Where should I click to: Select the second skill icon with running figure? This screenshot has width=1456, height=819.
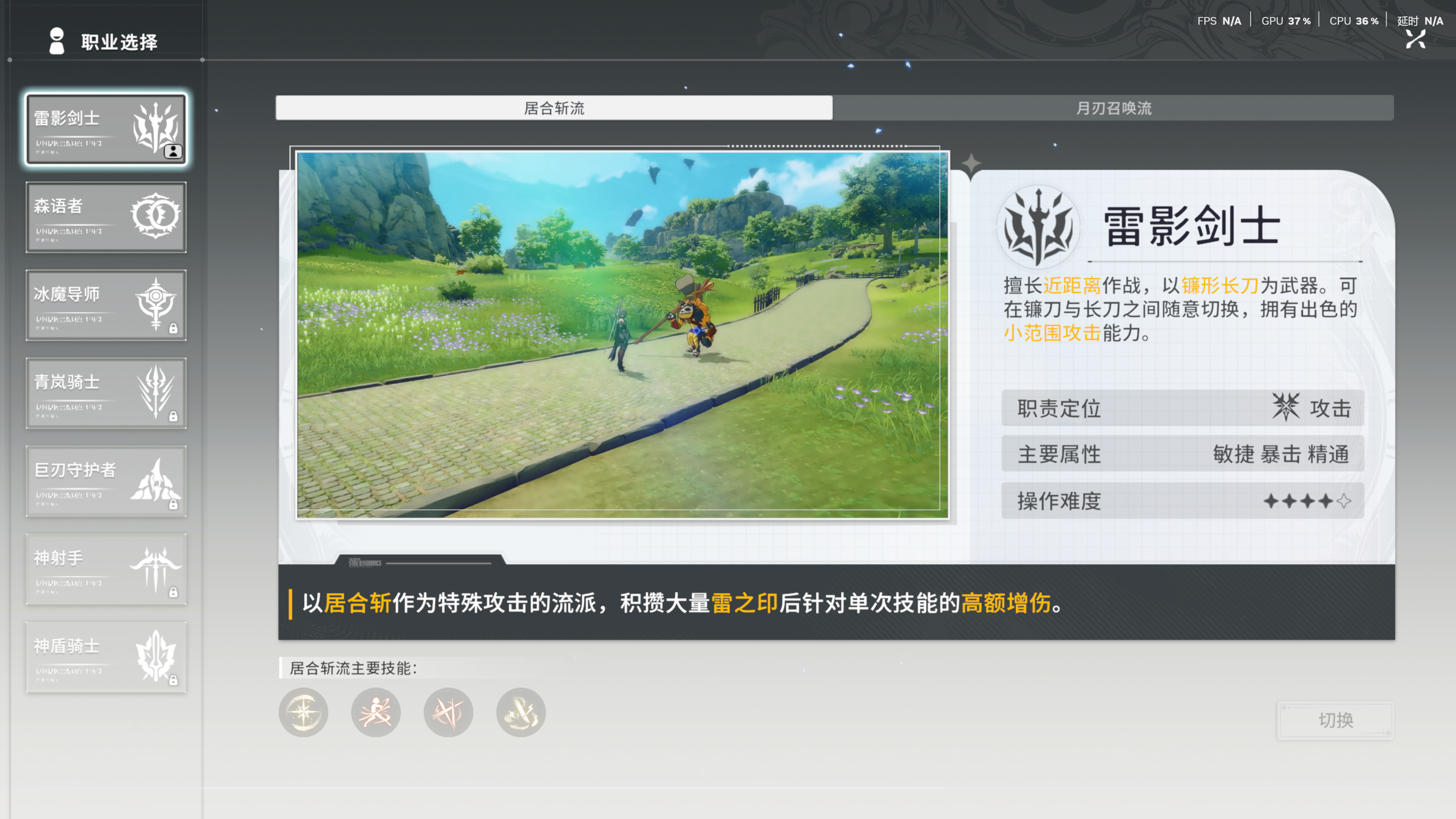point(376,712)
